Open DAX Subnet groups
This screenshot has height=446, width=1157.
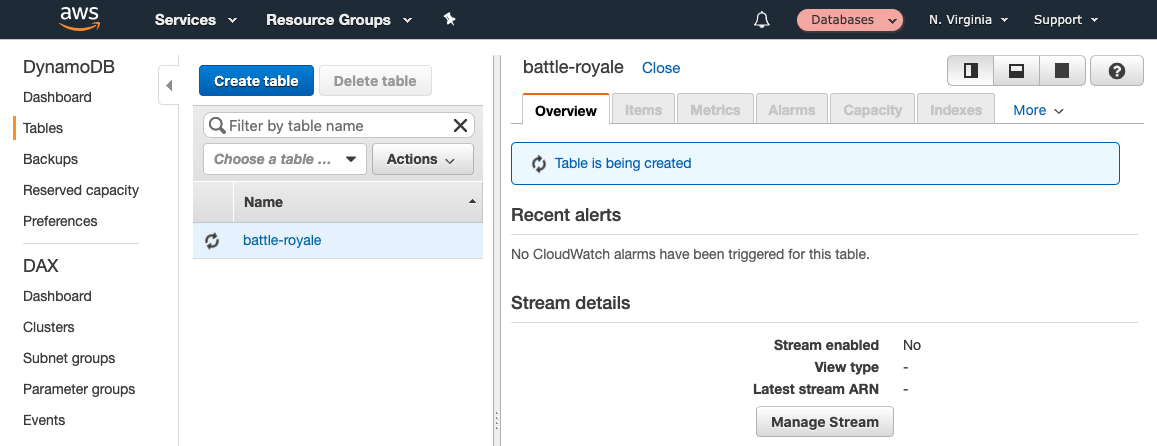(x=69, y=358)
